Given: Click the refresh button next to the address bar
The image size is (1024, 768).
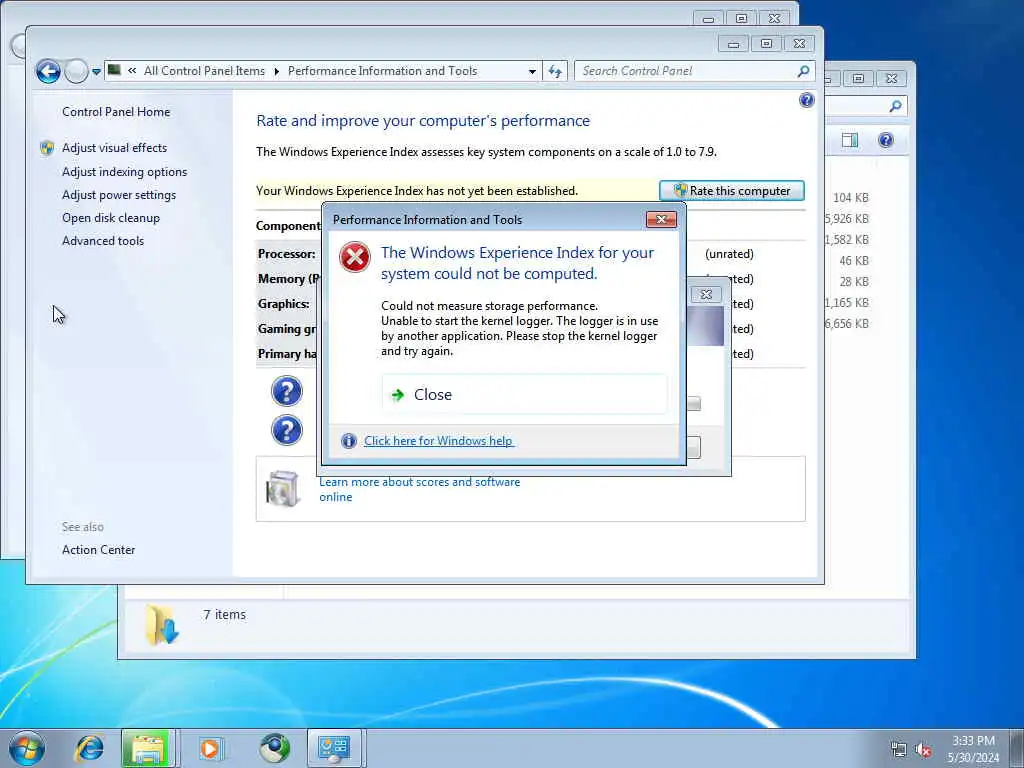Looking at the screenshot, I should coord(555,71).
